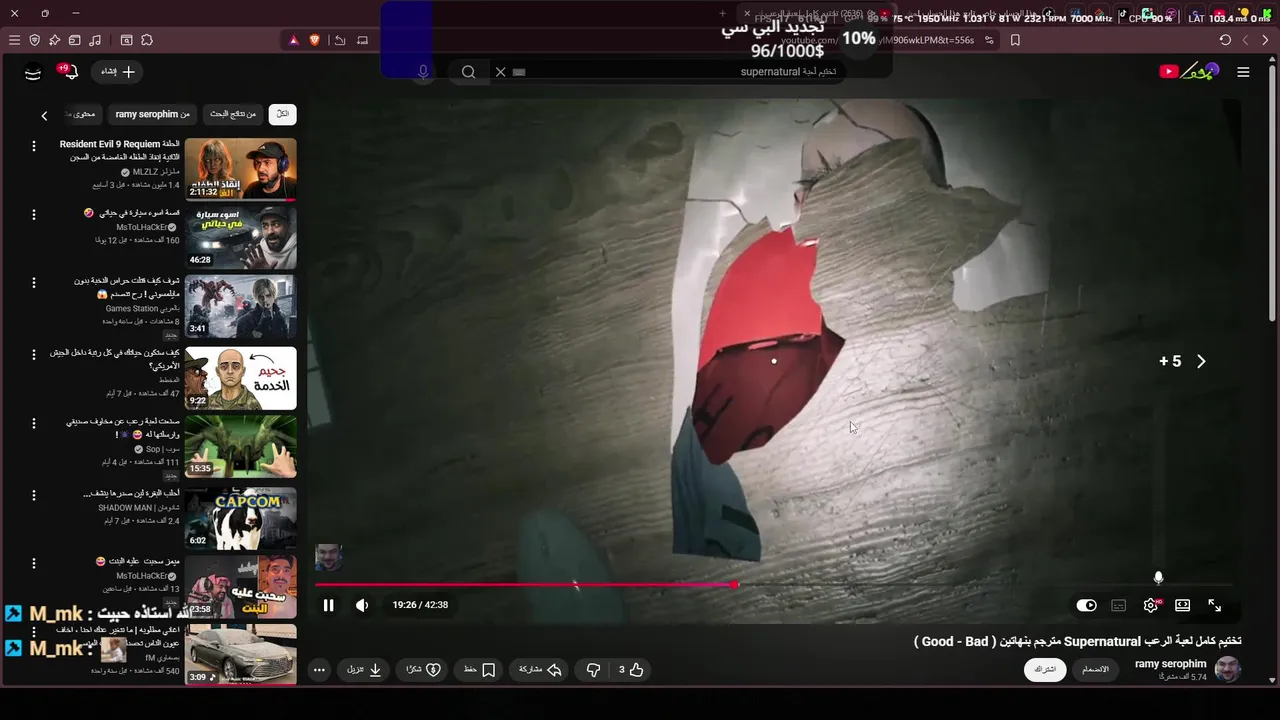Open the new tab plus button

[x=722, y=14]
